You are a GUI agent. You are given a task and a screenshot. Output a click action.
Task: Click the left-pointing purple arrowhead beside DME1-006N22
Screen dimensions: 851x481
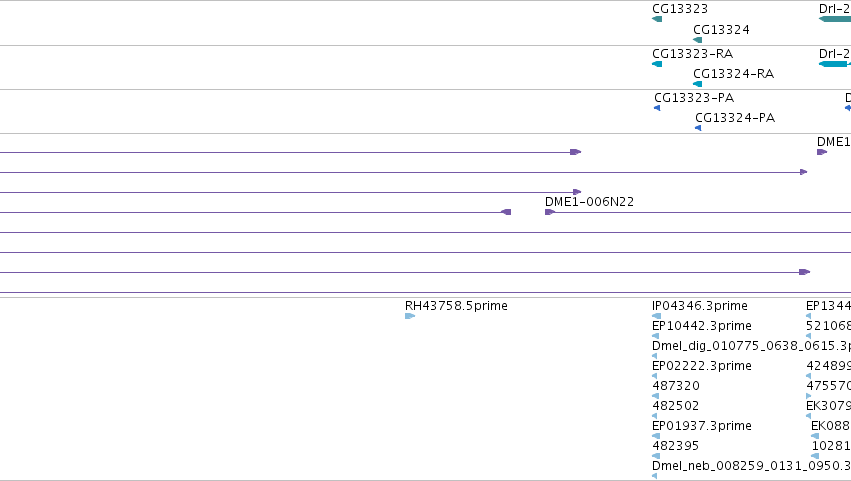[506, 212]
